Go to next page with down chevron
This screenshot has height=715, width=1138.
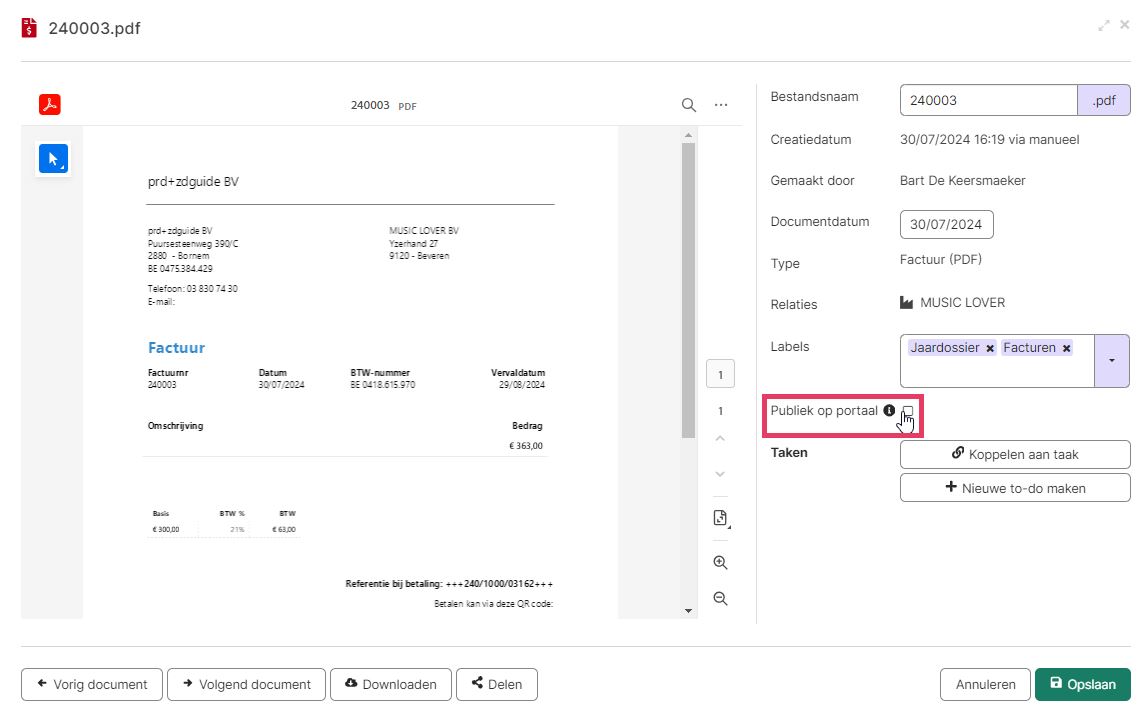point(720,474)
